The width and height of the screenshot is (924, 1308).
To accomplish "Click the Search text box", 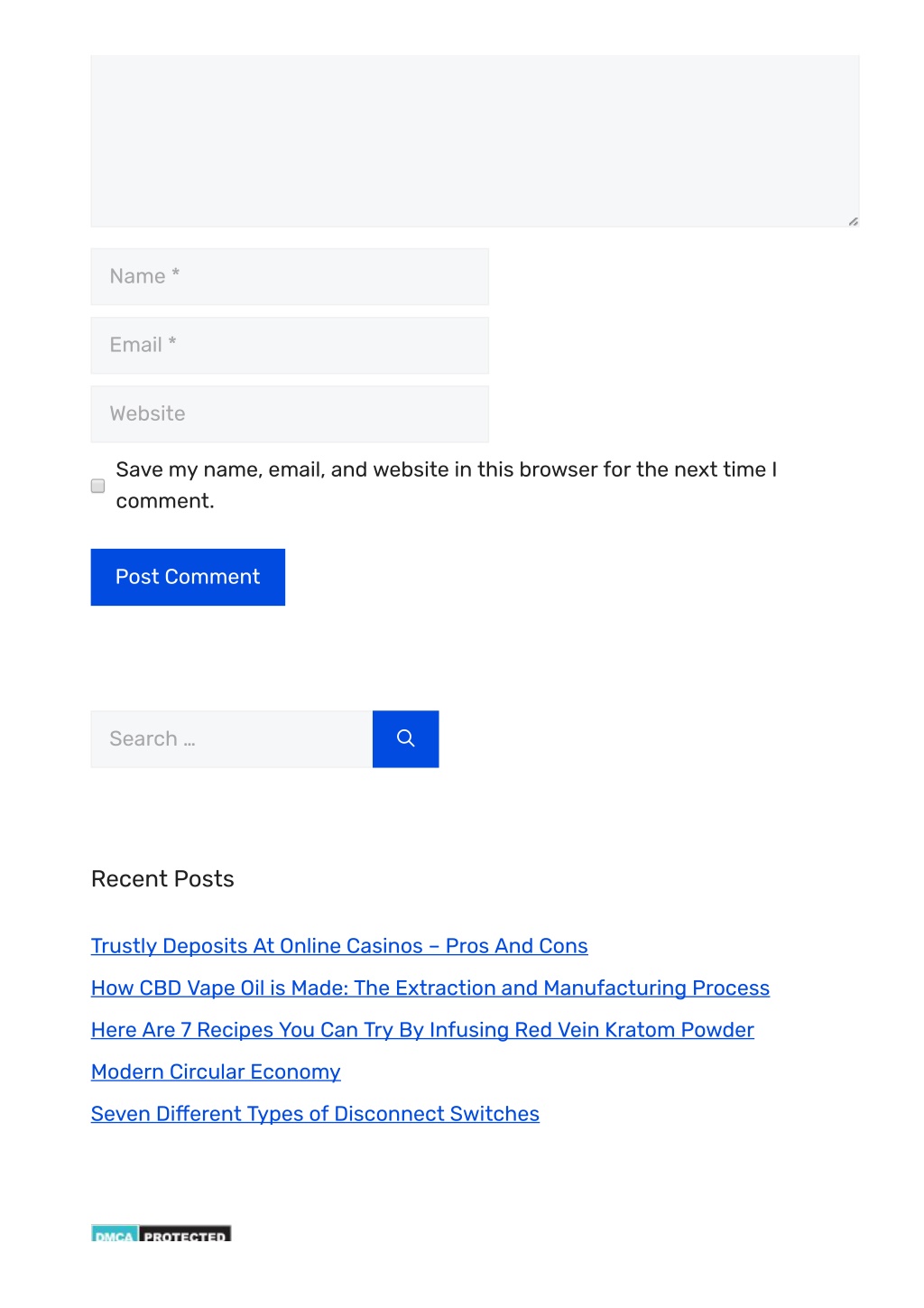I will pos(232,738).
